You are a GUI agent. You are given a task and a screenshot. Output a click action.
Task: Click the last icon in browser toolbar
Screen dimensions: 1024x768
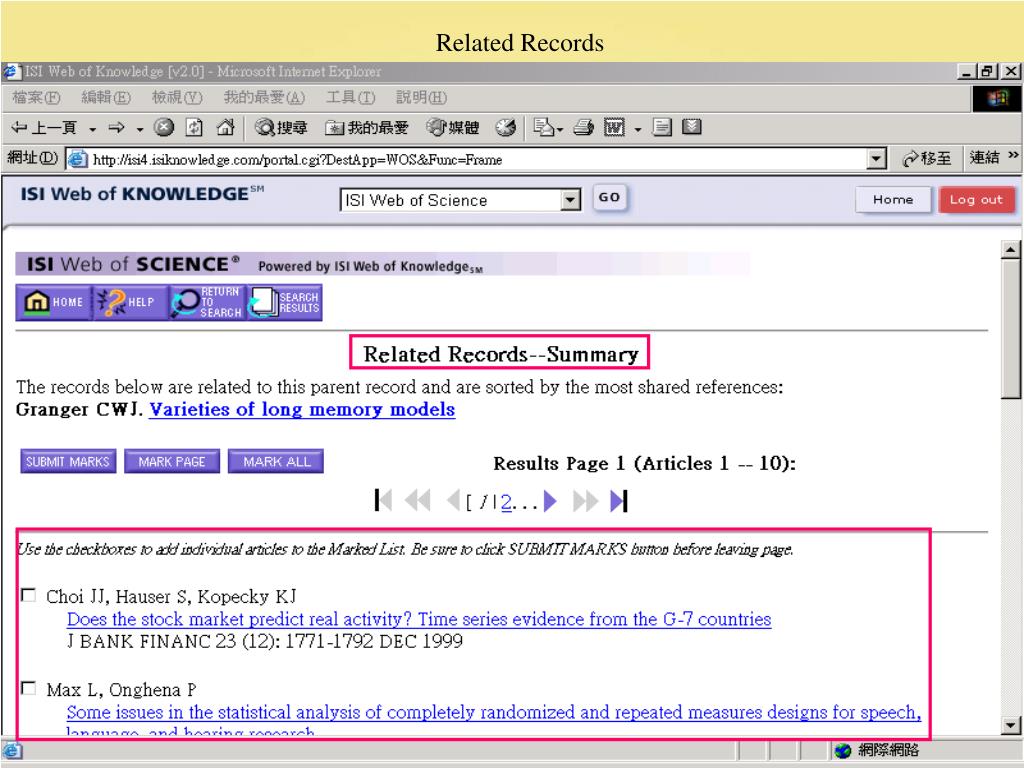692,127
